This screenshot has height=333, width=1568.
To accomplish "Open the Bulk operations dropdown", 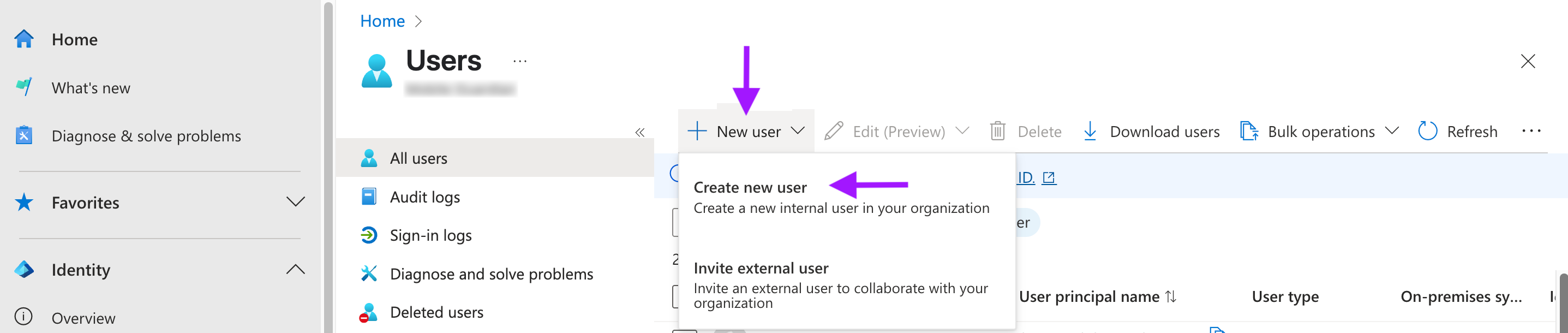I will coord(1320,132).
